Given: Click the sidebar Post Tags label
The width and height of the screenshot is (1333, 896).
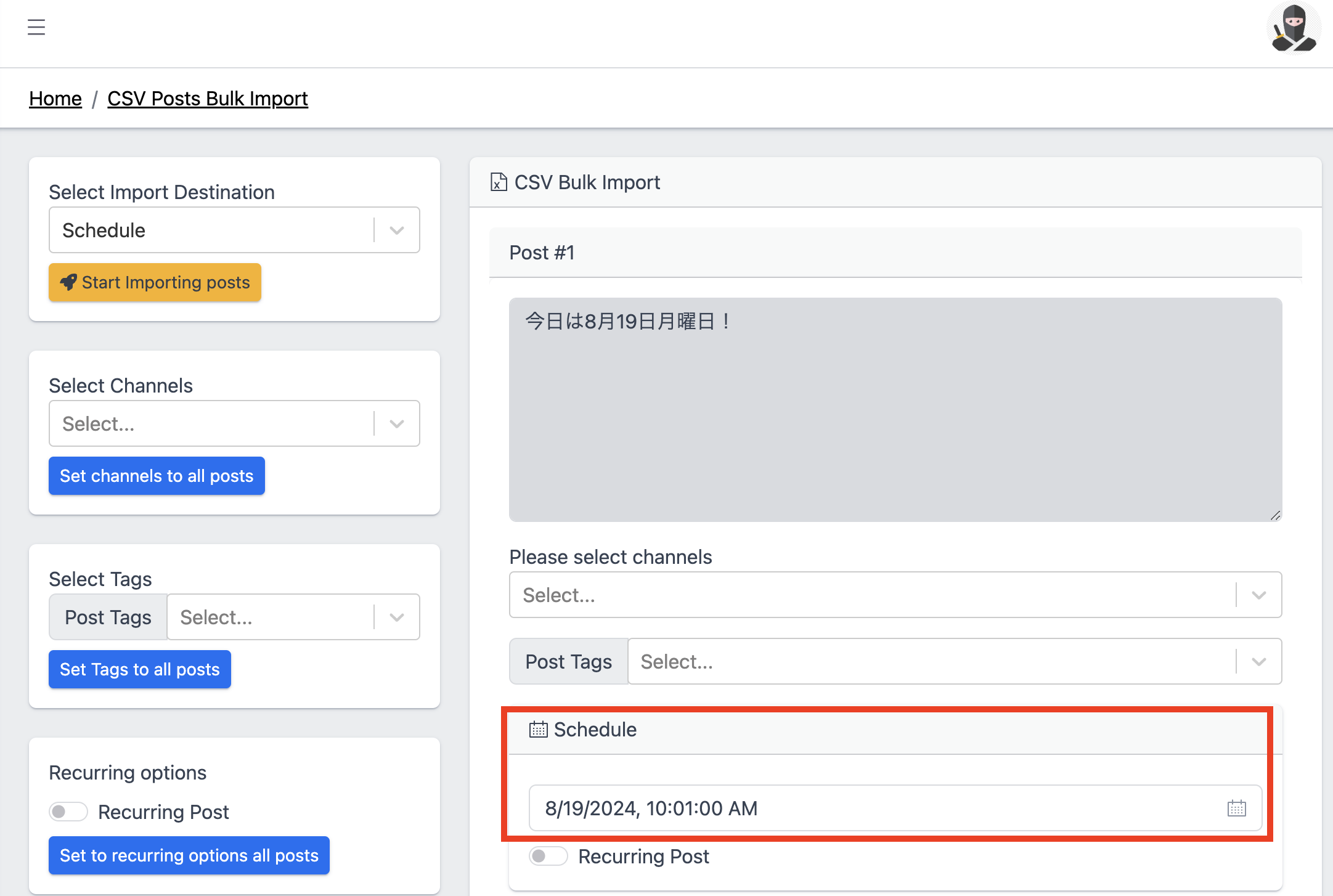Looking at the screenshot, I should 108,617.
